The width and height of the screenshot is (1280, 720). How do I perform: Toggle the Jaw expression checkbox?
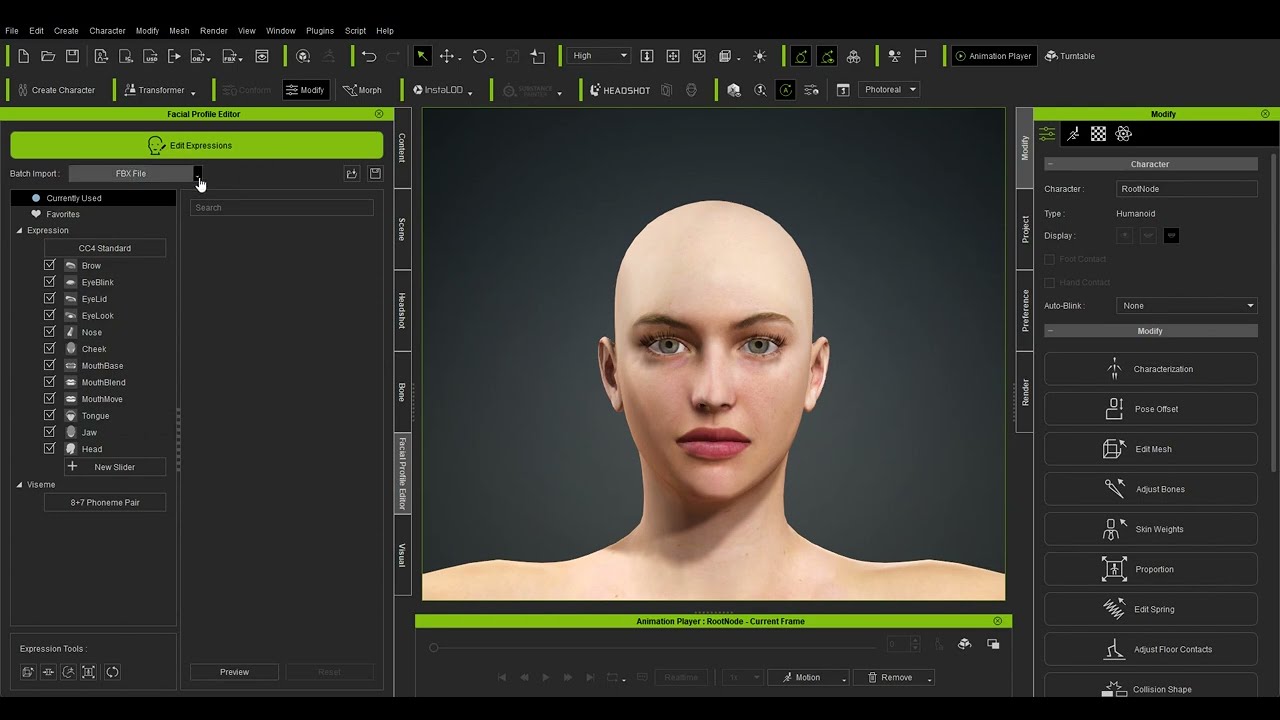[49, 432]
